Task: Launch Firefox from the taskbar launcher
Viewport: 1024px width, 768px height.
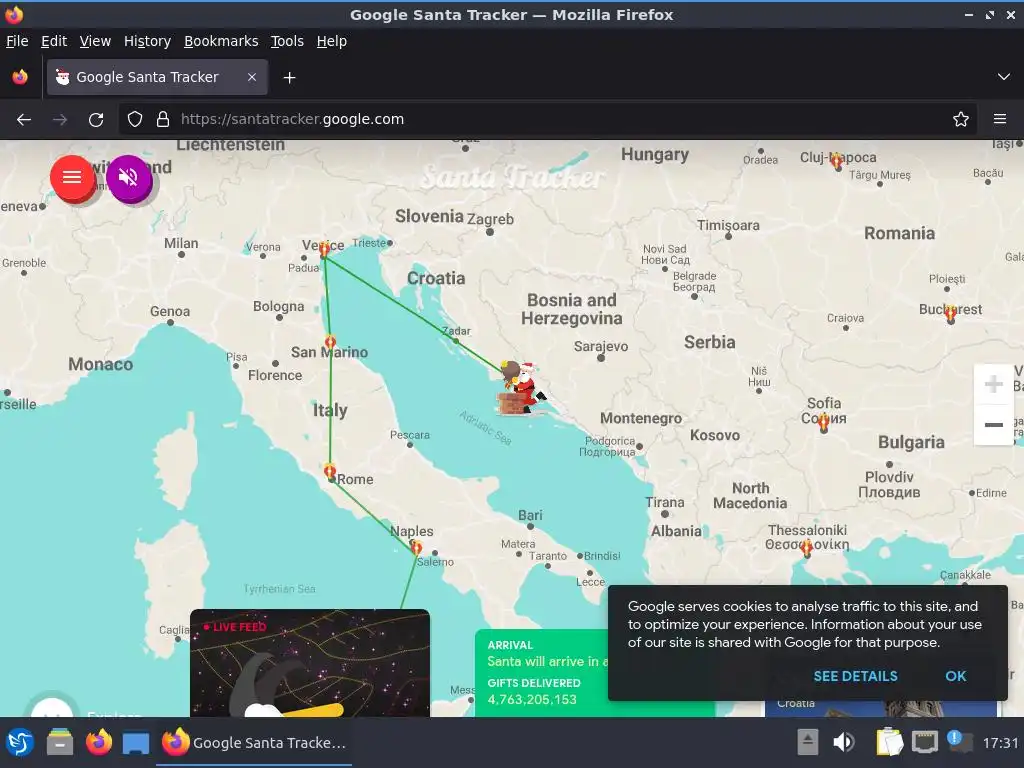Action: click(x=99, y=743)
